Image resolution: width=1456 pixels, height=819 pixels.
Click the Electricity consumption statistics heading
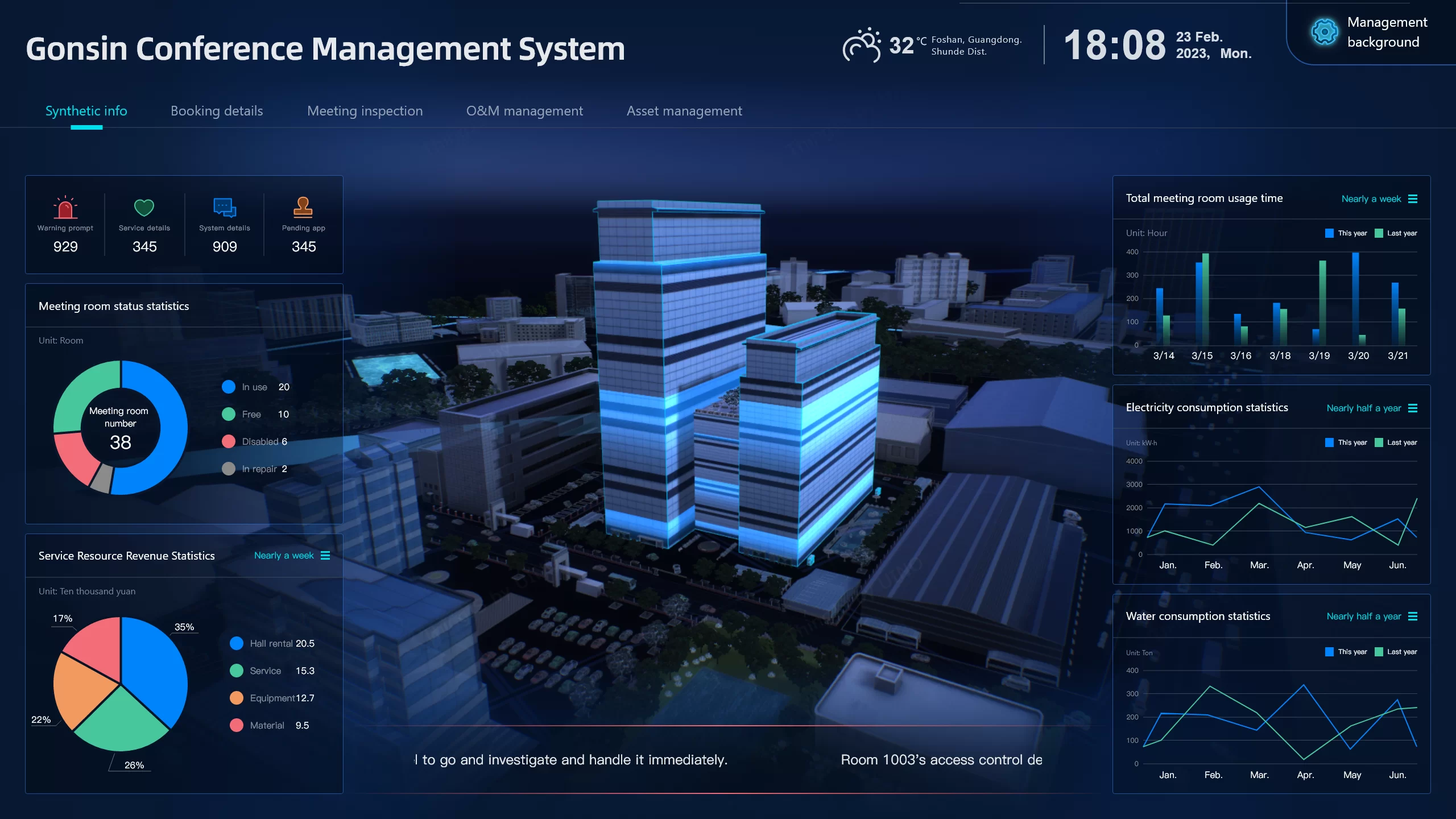pos(1207,408)
